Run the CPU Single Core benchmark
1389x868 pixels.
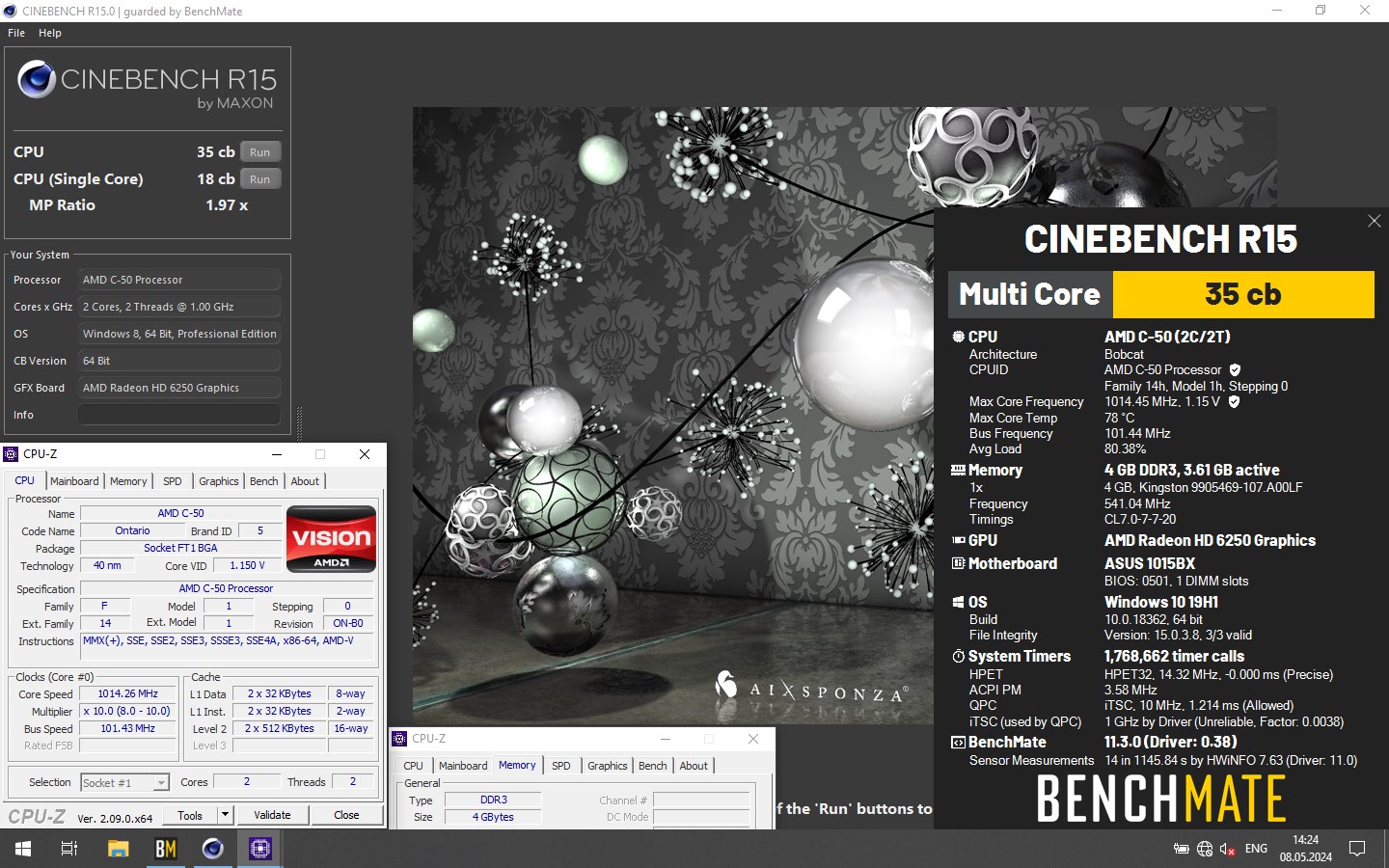(x=260, y=179)
